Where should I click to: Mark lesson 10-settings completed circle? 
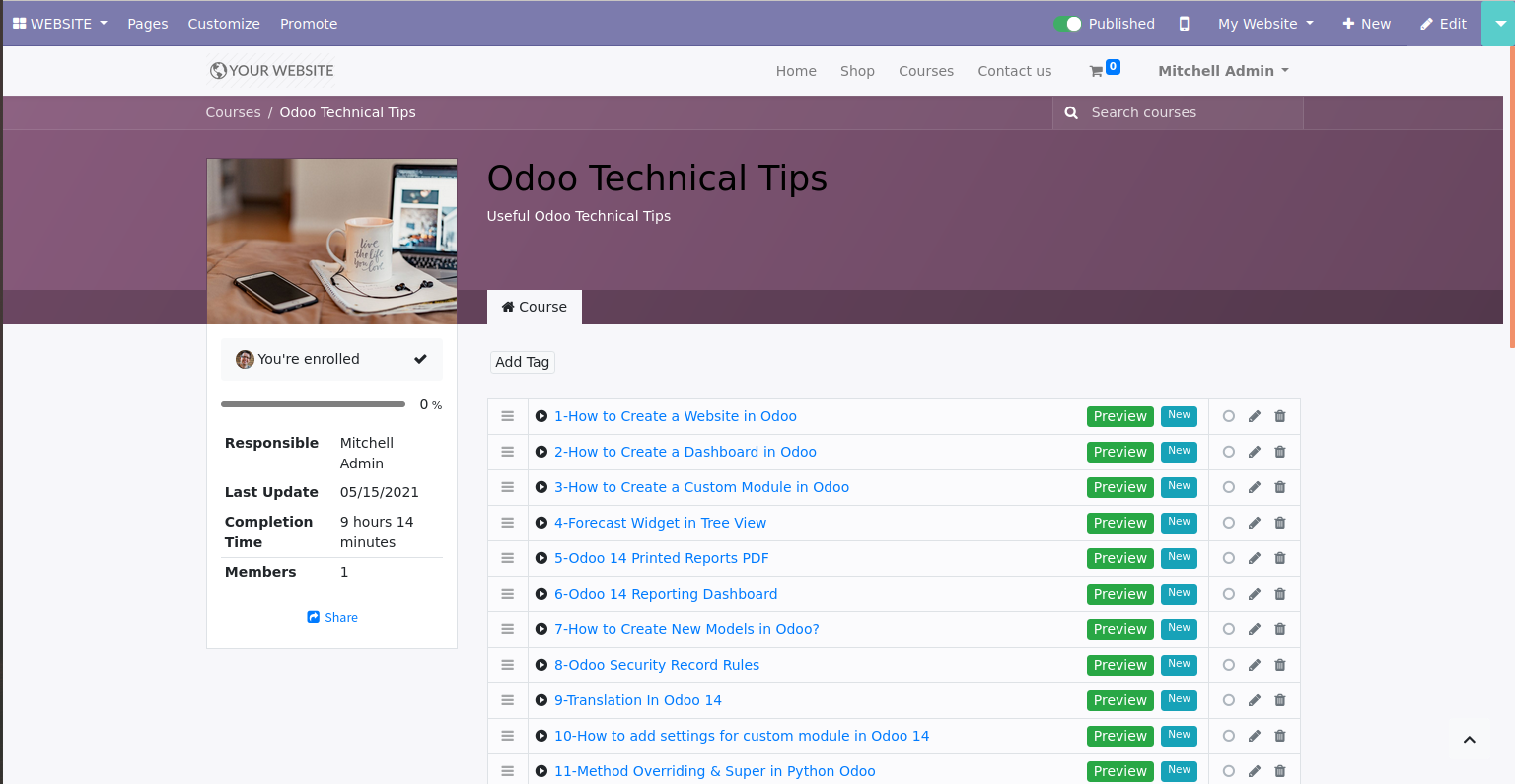[x=1229, y=736]
